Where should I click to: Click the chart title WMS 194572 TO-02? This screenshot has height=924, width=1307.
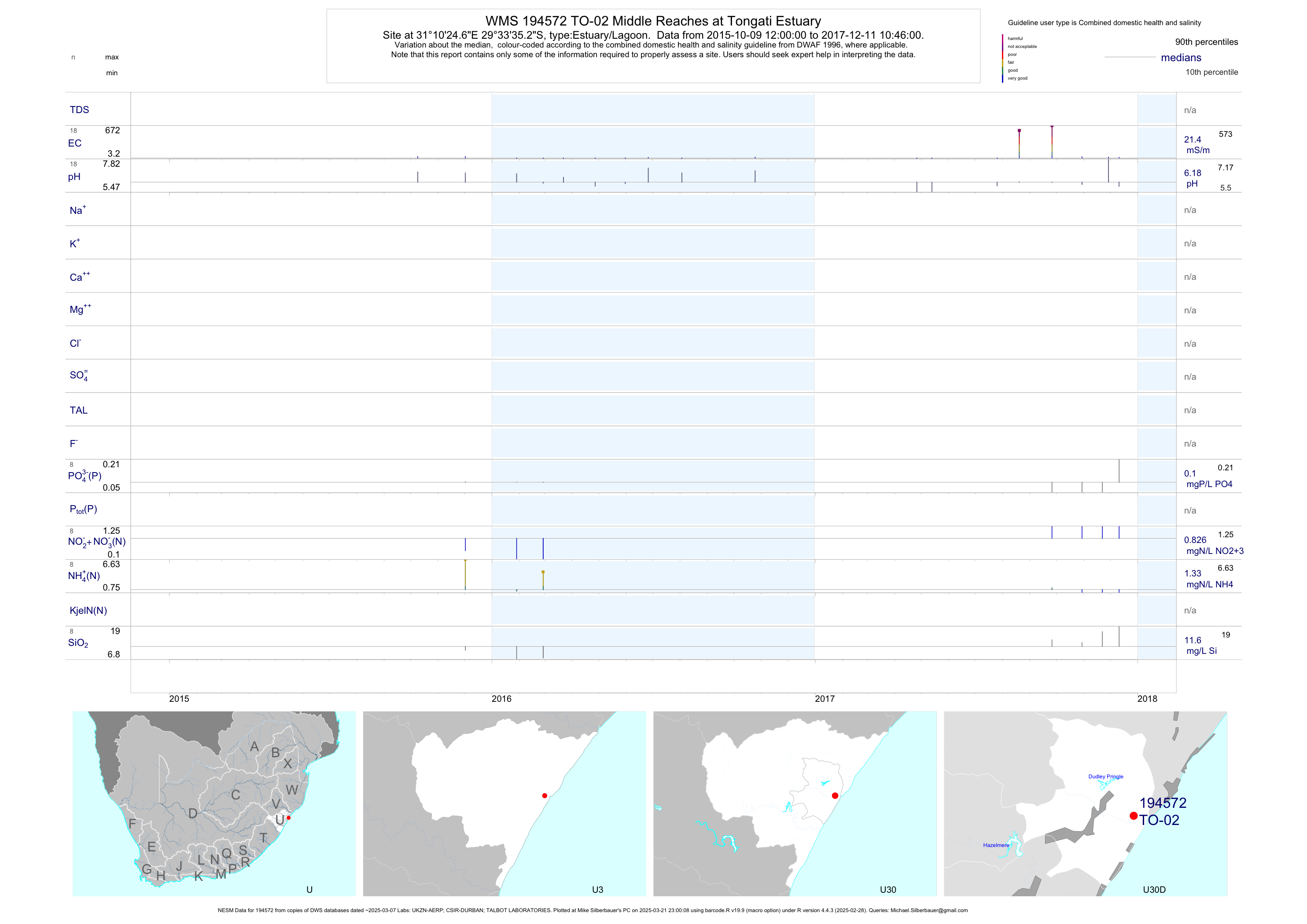tap(653, 21)
